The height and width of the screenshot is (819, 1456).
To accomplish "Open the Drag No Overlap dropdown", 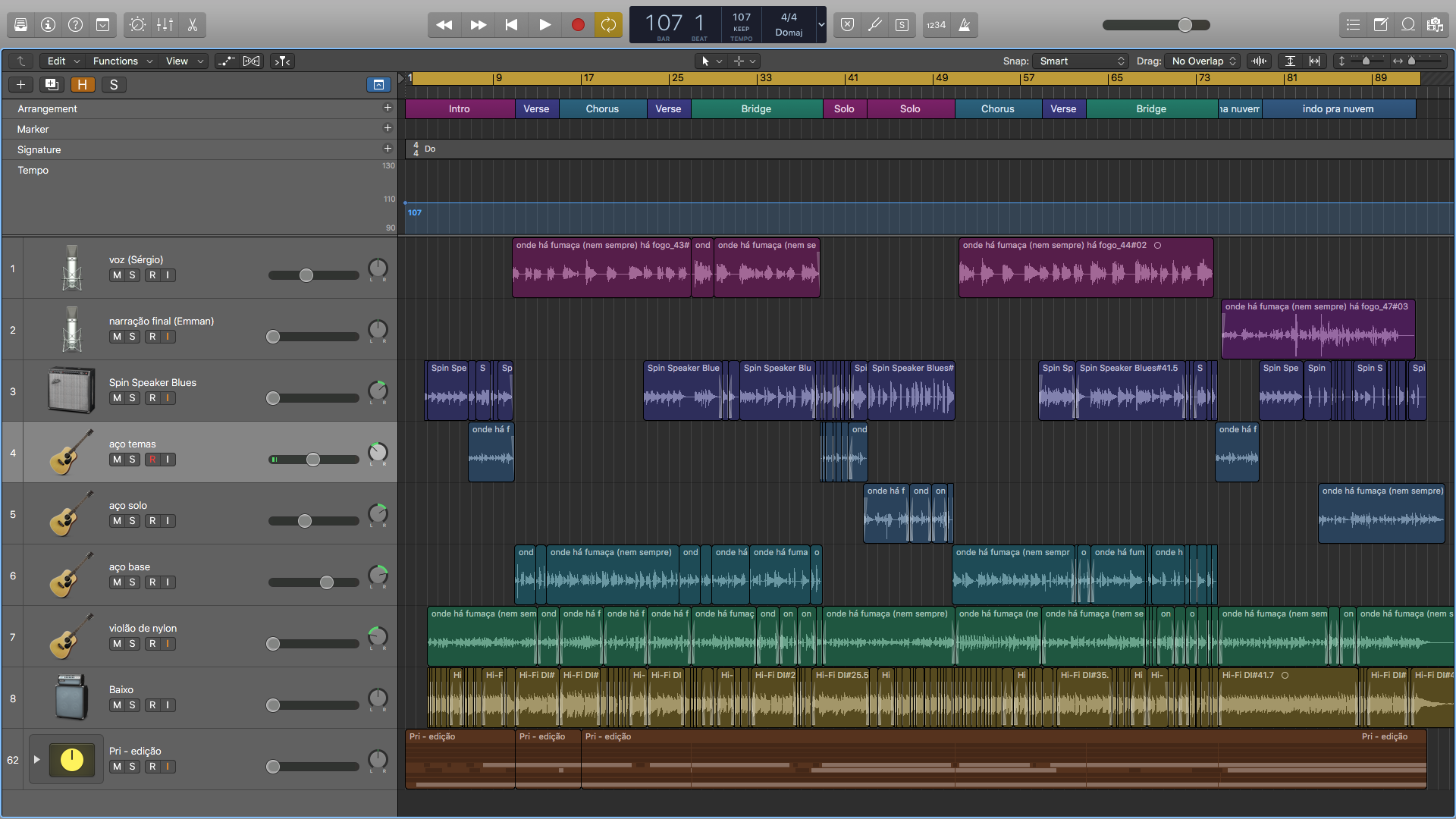I will pos(1203,61).
